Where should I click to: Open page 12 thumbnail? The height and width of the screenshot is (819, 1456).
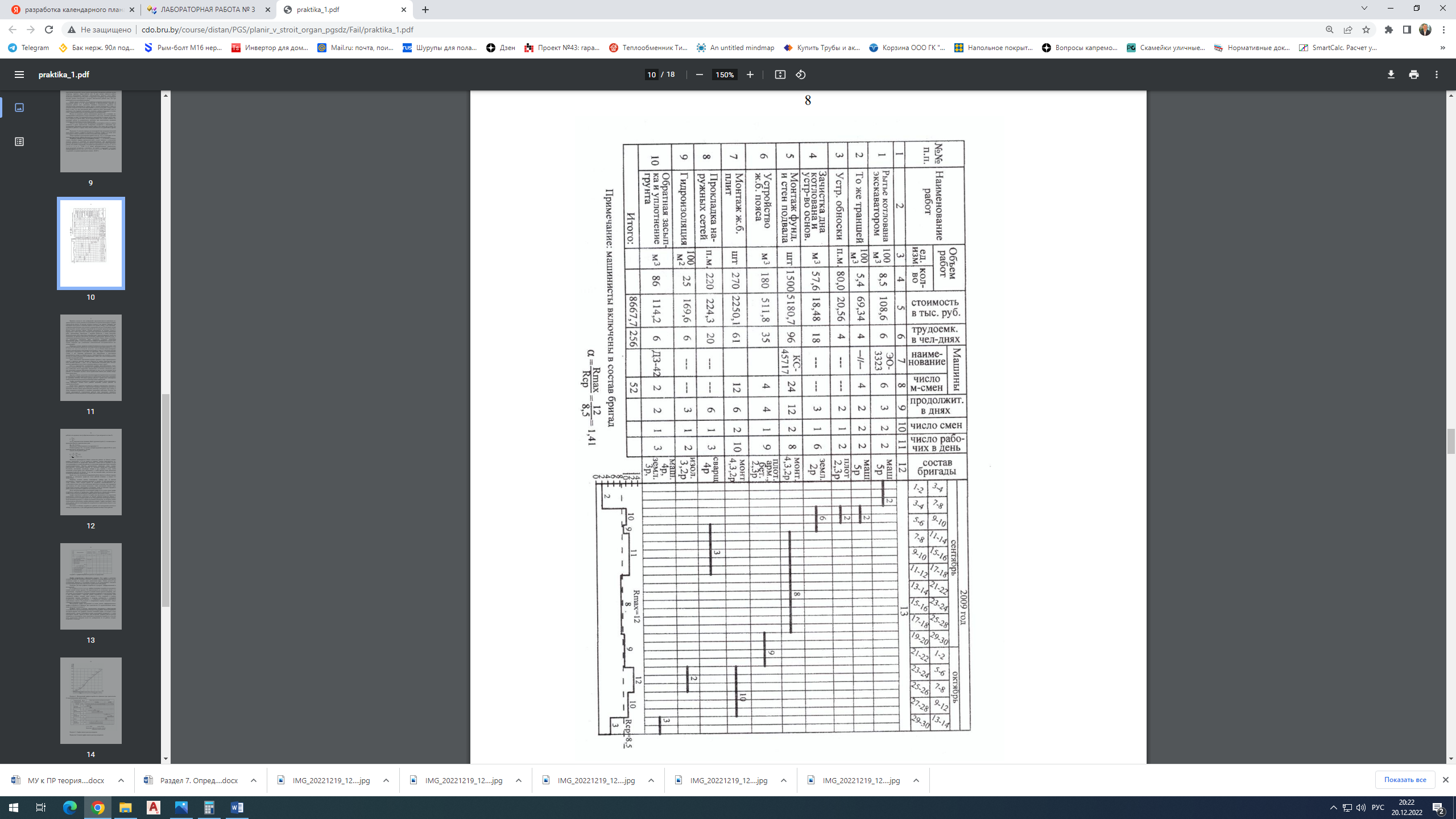point(91,472)
